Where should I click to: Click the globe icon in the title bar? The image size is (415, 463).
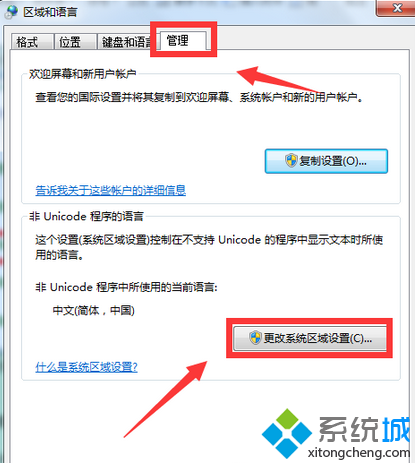11,11
